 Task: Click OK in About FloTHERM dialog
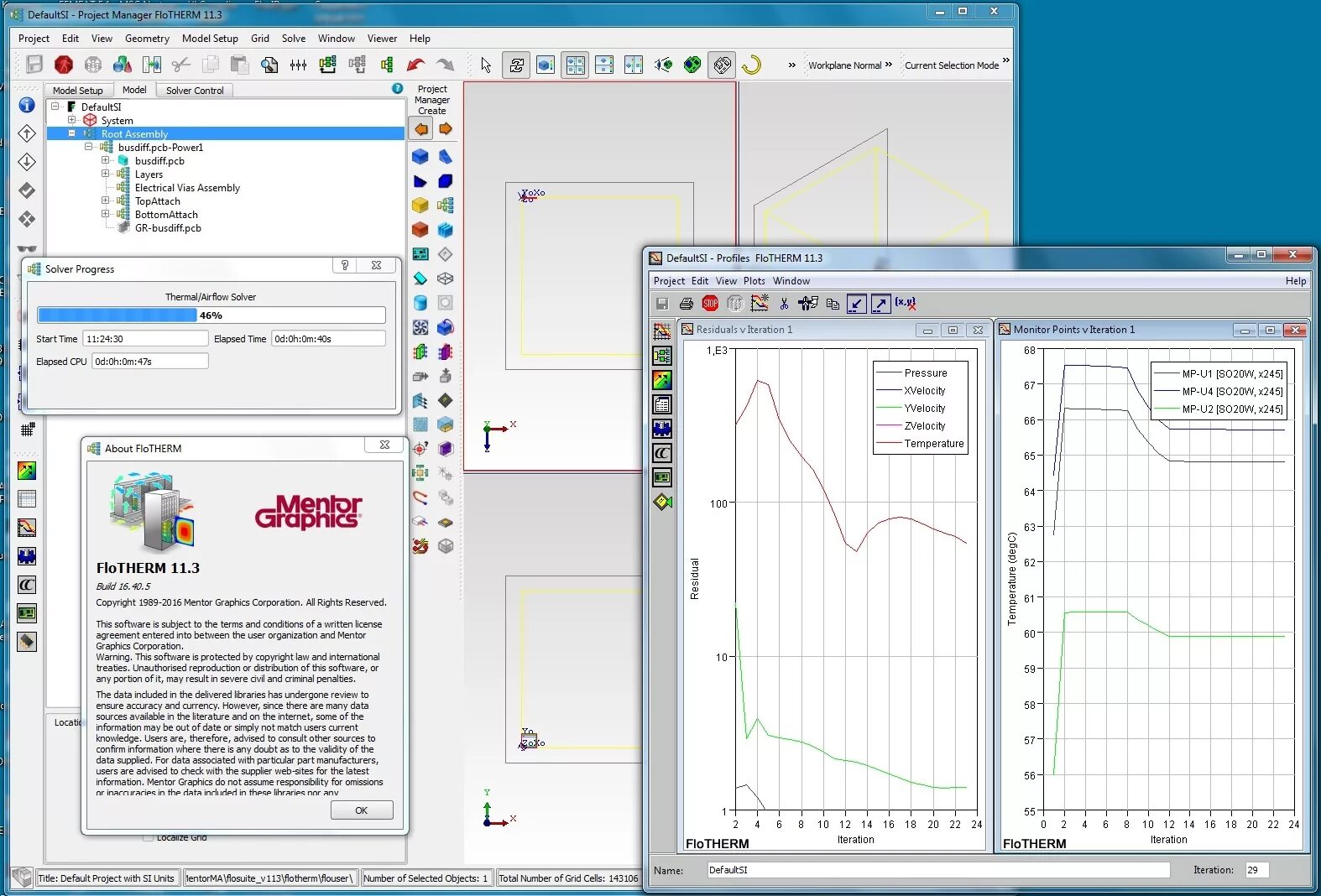click(362, 810)
